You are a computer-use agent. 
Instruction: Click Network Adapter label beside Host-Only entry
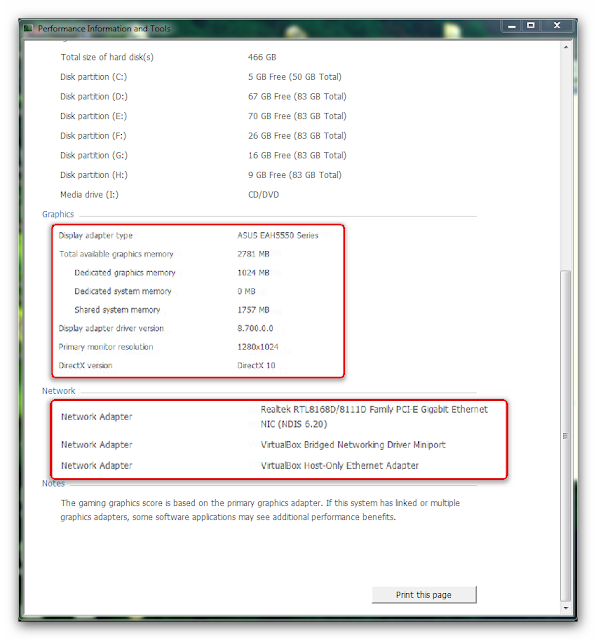click(97, 465)
